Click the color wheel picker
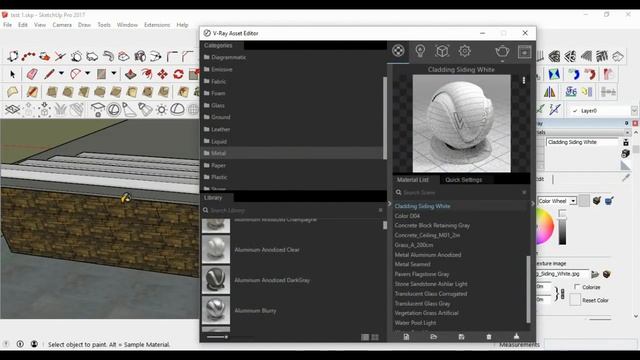640x360 pixels. pyautogui.click(x=545, y=226)
